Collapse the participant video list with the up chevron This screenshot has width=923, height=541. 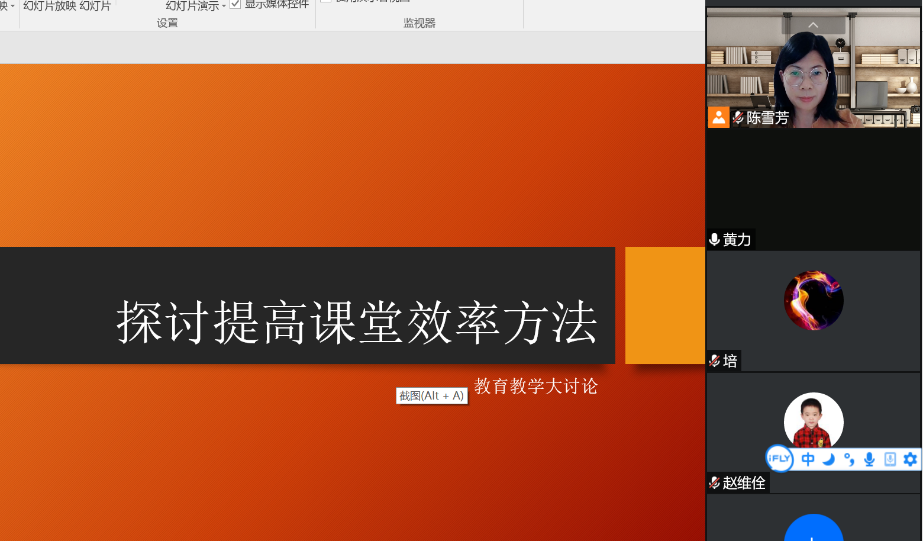click(813, 25)
